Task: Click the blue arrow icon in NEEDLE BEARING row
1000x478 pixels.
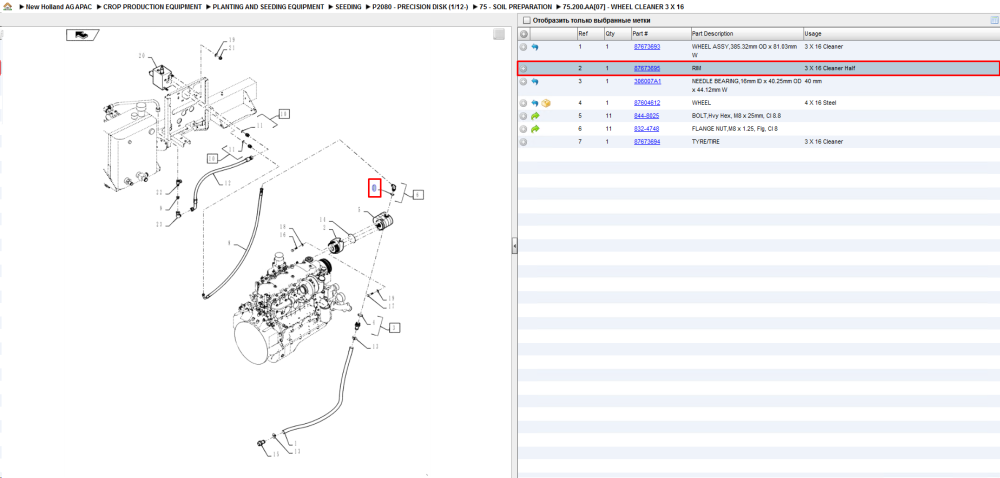Action: click(535, 82)
